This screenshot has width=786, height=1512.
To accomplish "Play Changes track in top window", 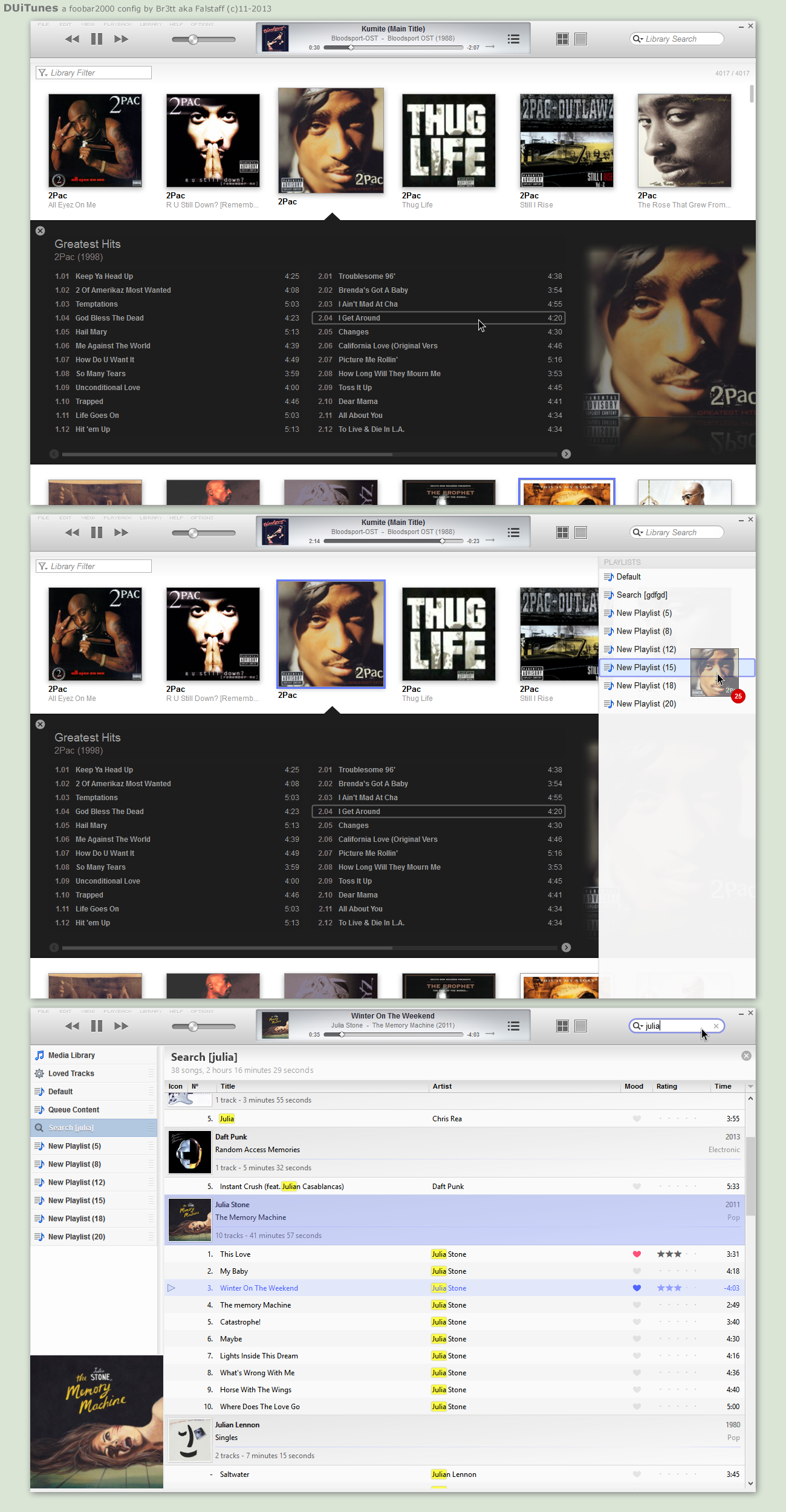I will point(439,333).
